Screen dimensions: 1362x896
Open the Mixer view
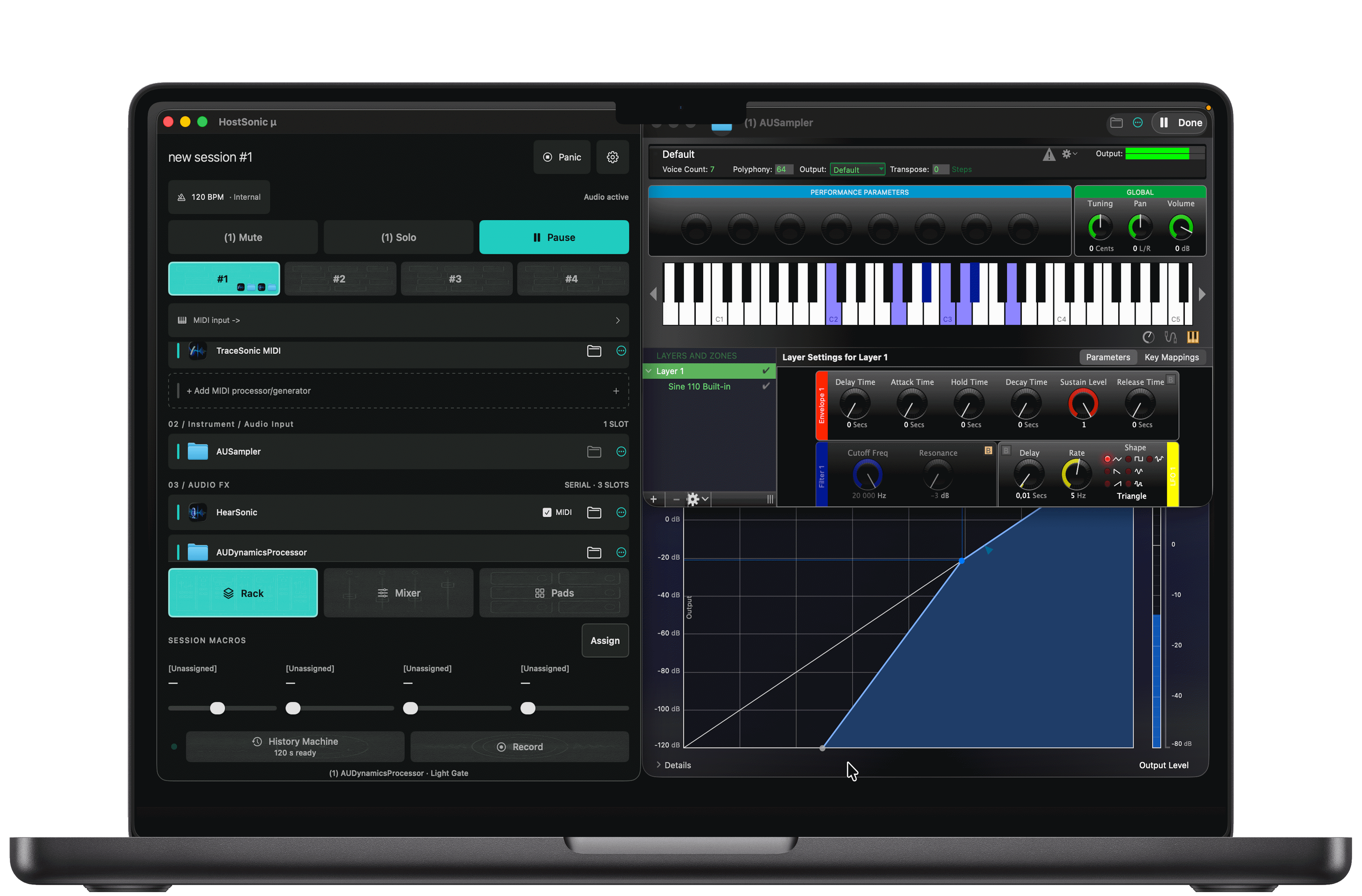click(x=398, y=593)
